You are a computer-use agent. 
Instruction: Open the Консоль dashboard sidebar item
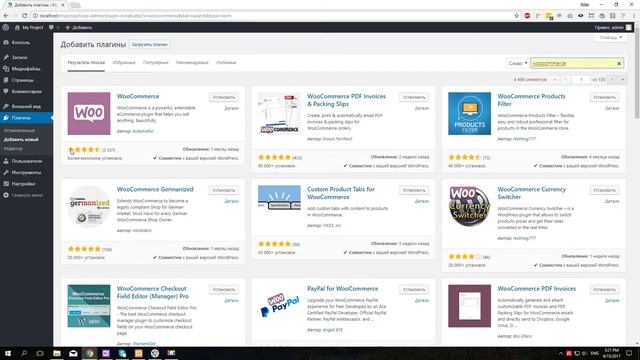coord(26,42)
